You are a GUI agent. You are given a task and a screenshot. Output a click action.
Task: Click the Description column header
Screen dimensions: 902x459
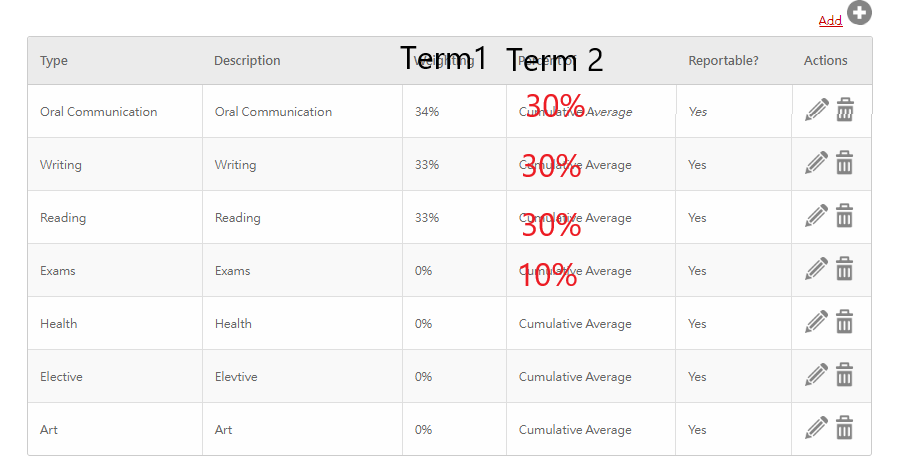click(x=247, y=60)
